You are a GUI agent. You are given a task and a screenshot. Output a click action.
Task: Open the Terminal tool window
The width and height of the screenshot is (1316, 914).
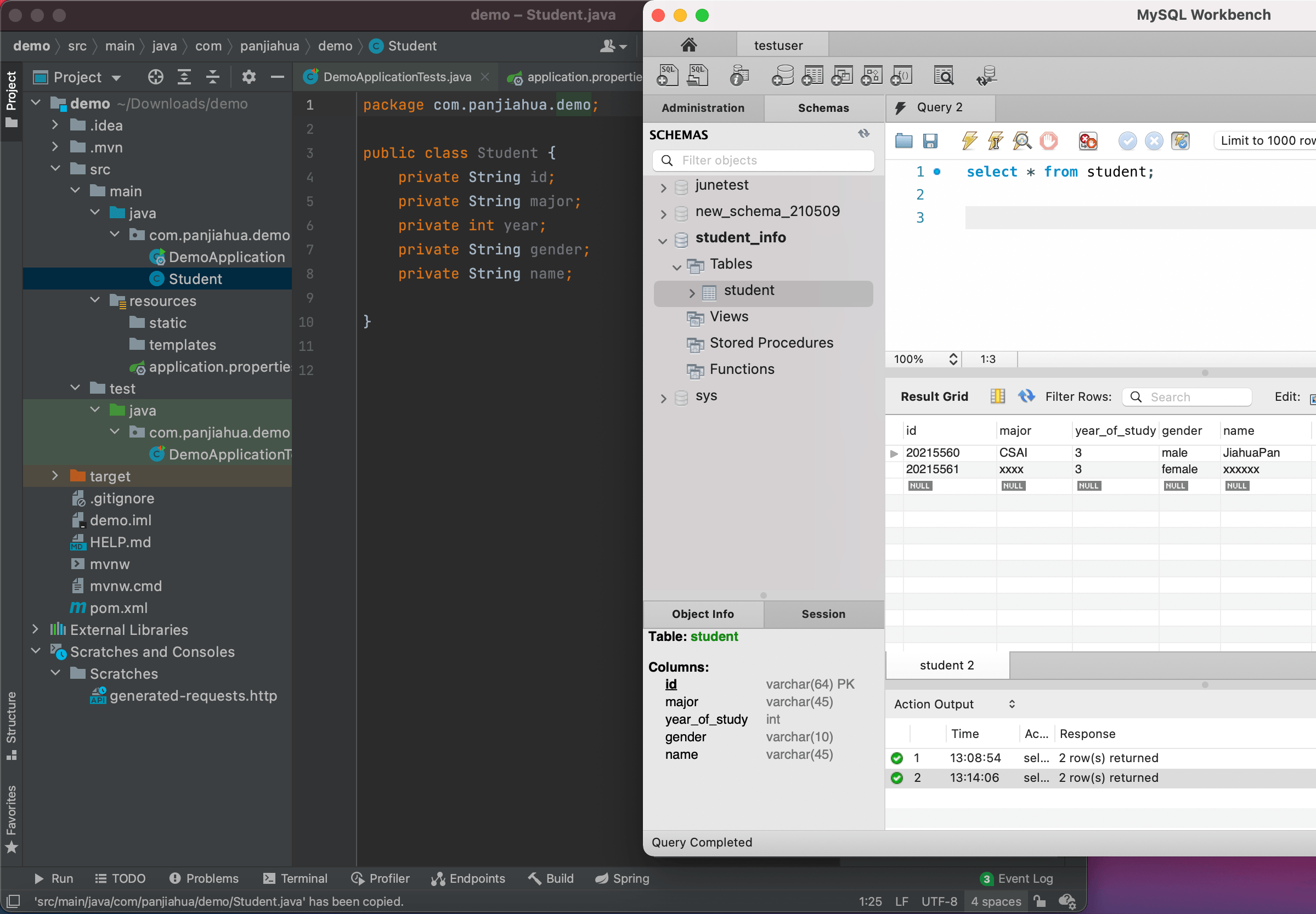[x=296, y=878]
